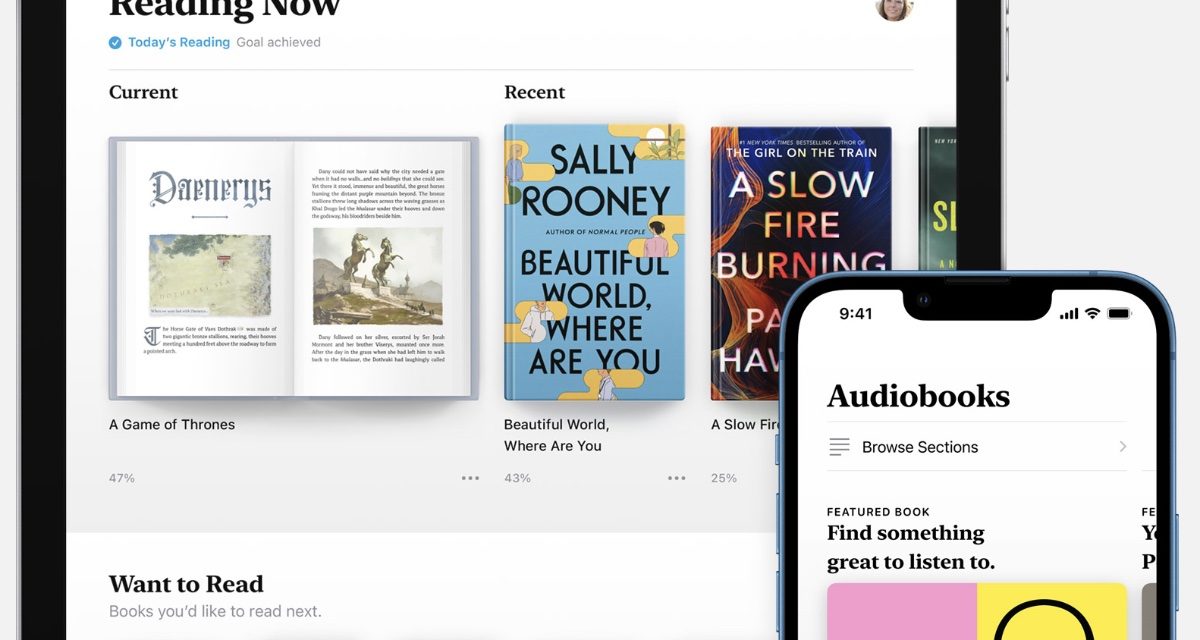Viewport: 1200px width, 640px height.
Task: Click the A Game of Thrones title text
Action: pos(172,425)
